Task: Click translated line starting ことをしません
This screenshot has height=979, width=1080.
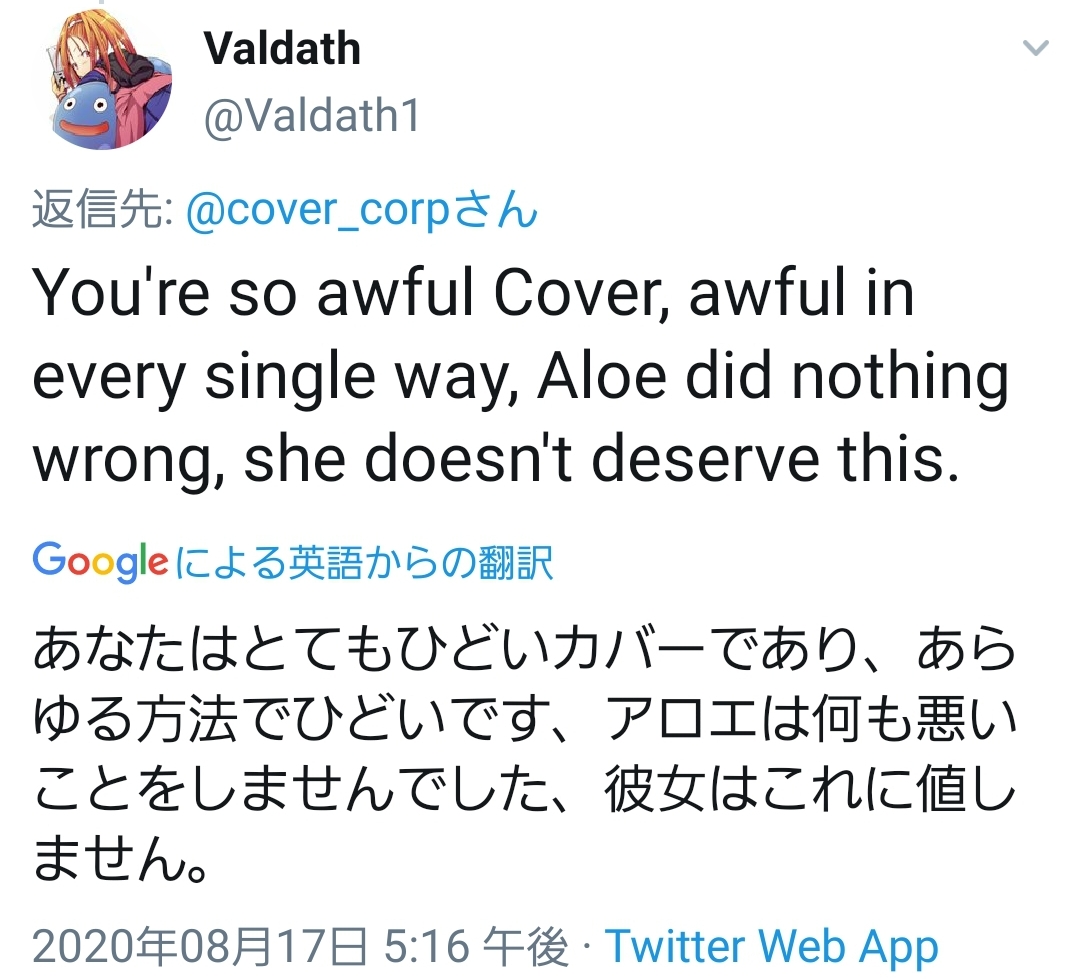Action: pyautogui.click(x=524, y=790)
